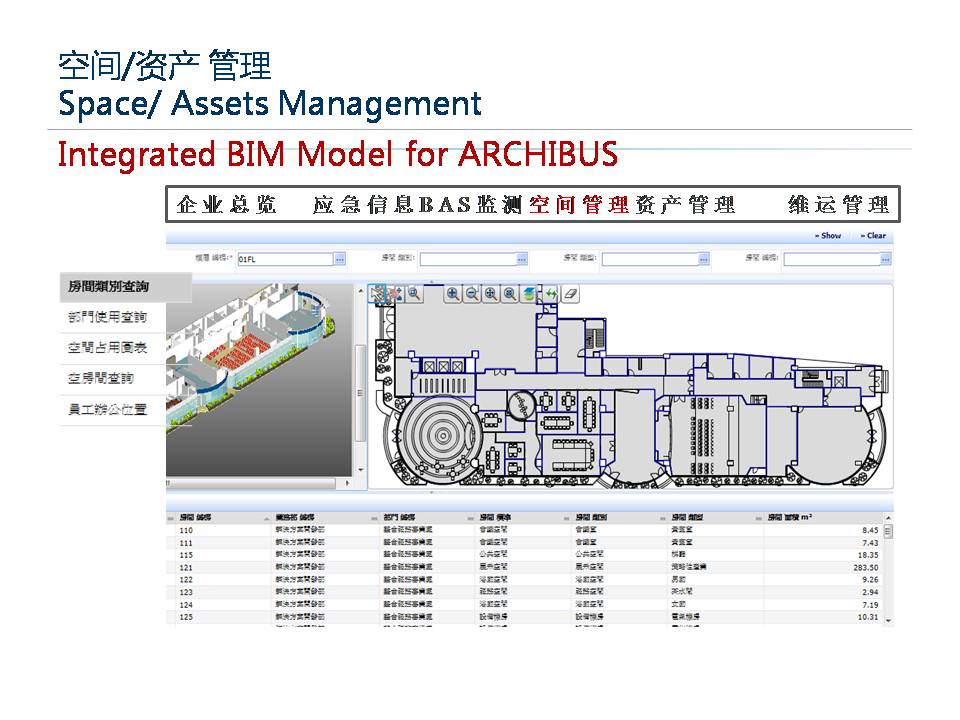Open the BAS监测 menu tab

(x=470, y=204)
